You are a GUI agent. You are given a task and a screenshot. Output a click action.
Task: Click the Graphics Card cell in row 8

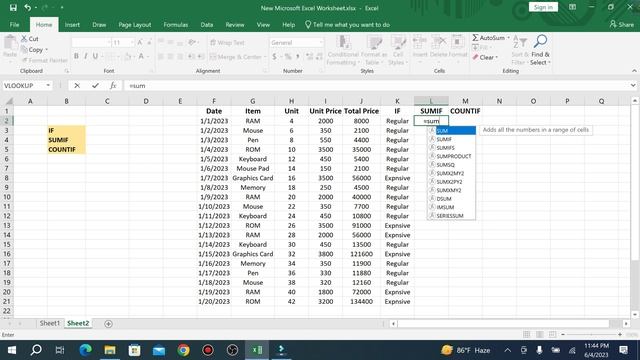pyautogui.click(x=253, y=178)
